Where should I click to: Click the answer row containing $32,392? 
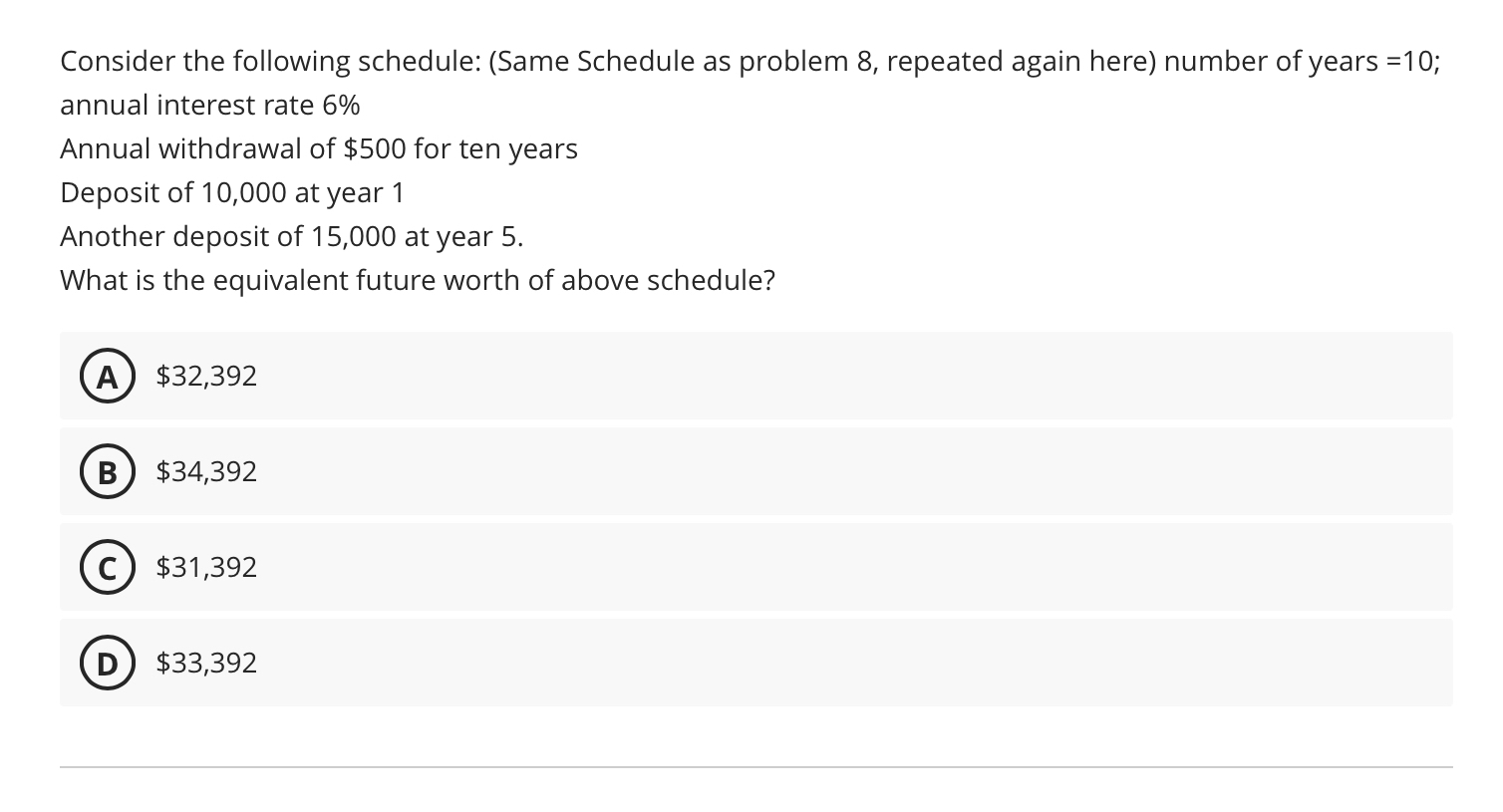(x=755, y=376)
